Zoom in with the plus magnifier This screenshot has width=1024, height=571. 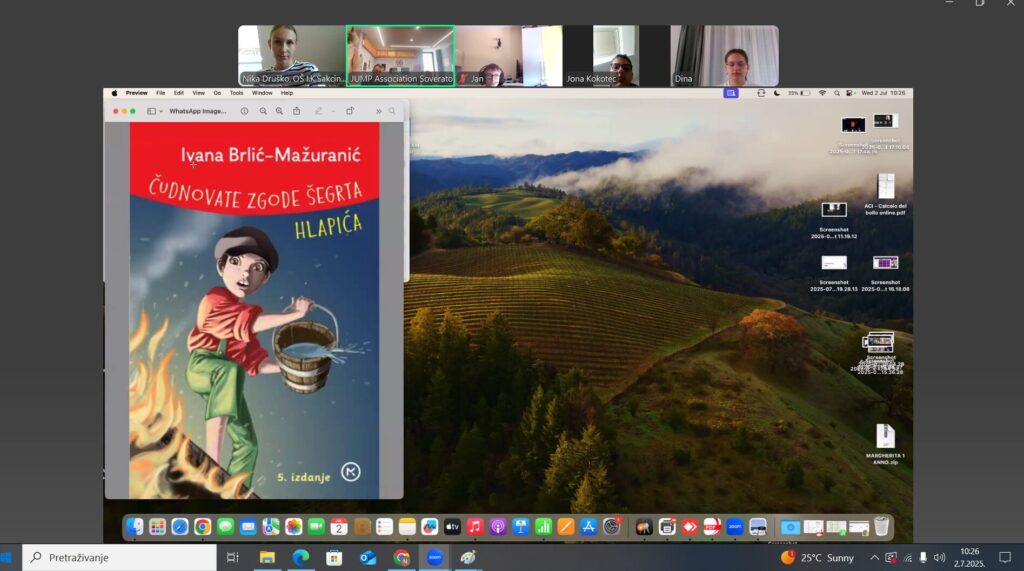coord(280,111)
